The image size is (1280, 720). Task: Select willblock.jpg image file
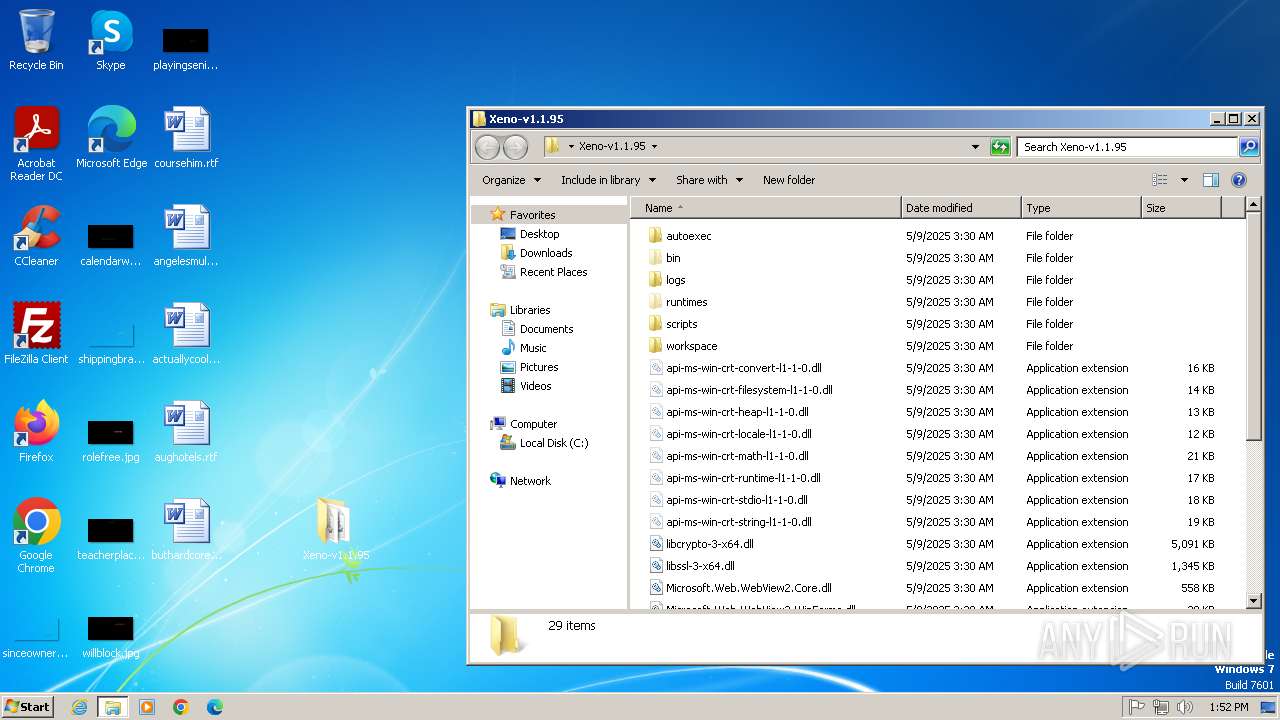pos(110,636)
